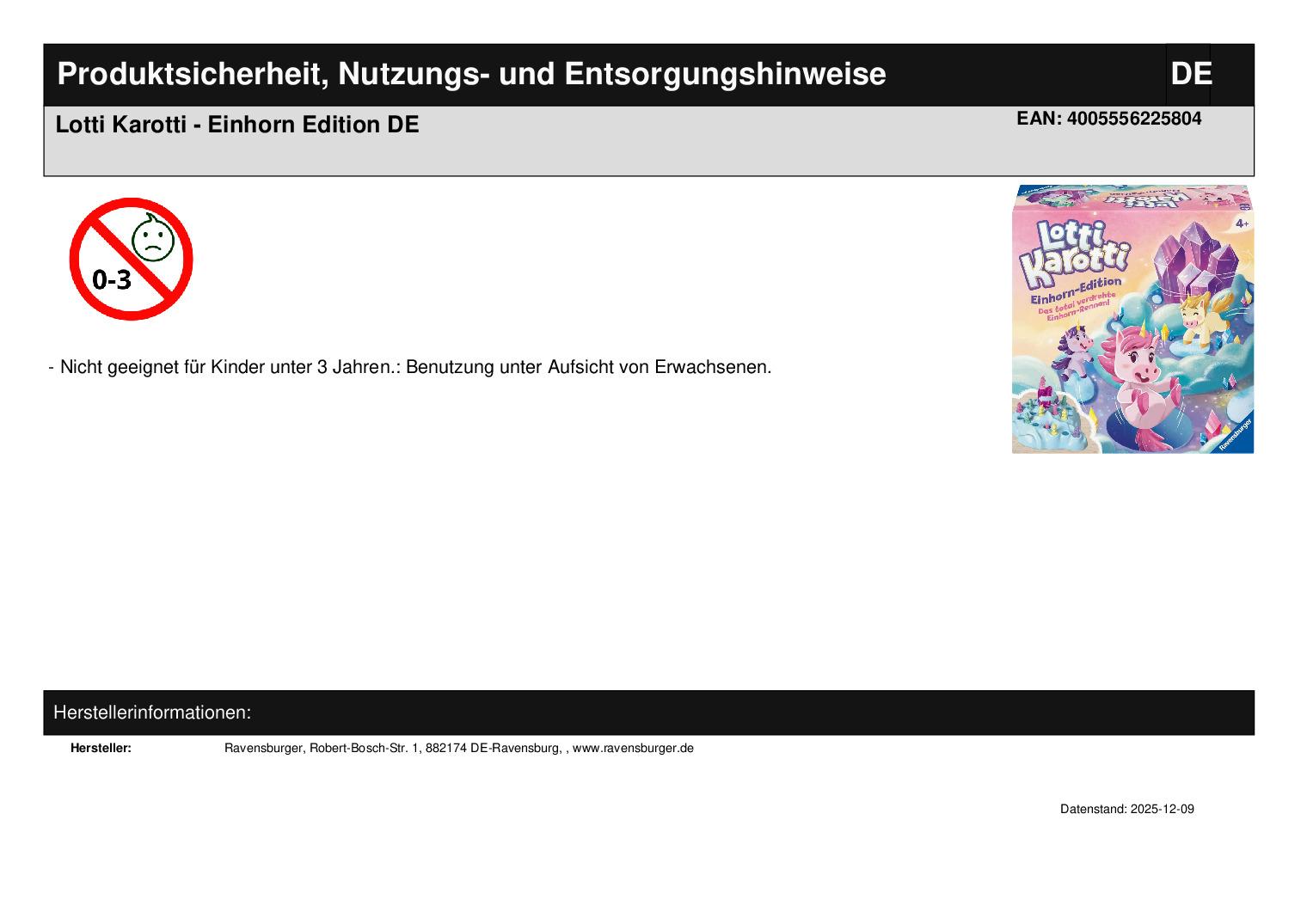Select the DE language code in header
Screen dimensions: 1307x924
point(1190,75)
